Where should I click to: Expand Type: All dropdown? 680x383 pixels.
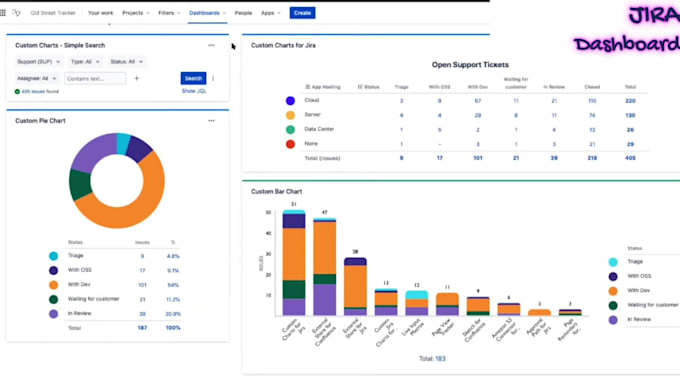(x=85, y=62)
